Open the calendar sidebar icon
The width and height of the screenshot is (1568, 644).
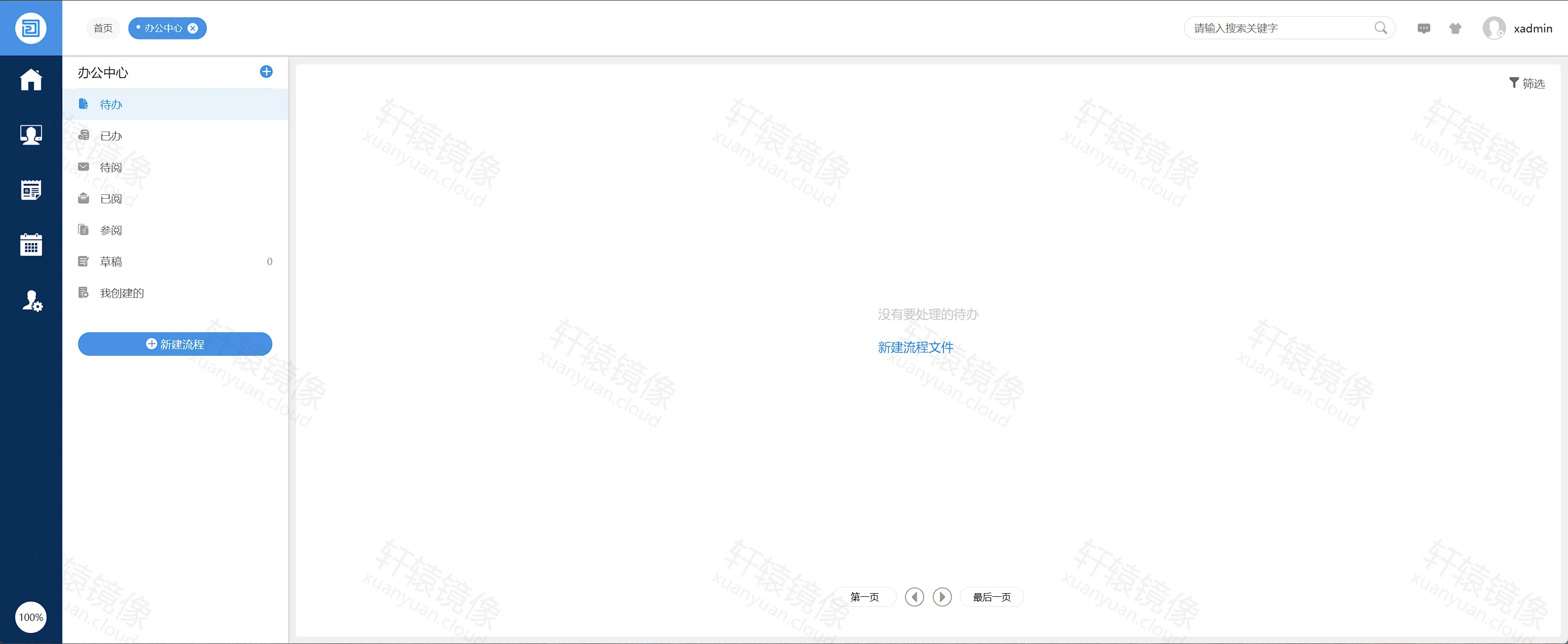pos(31,245)
